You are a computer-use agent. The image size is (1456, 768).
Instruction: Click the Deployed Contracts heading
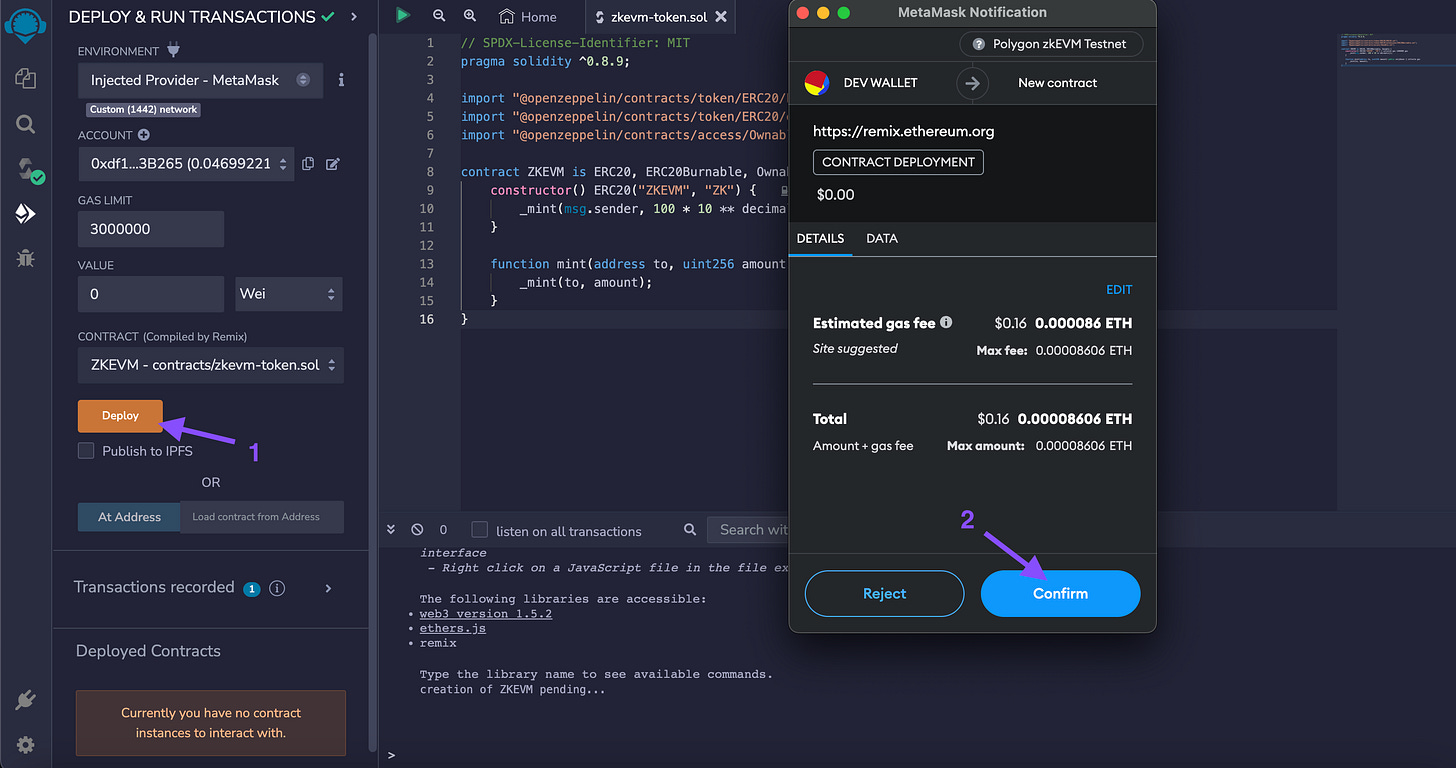[x=148, y=651]
